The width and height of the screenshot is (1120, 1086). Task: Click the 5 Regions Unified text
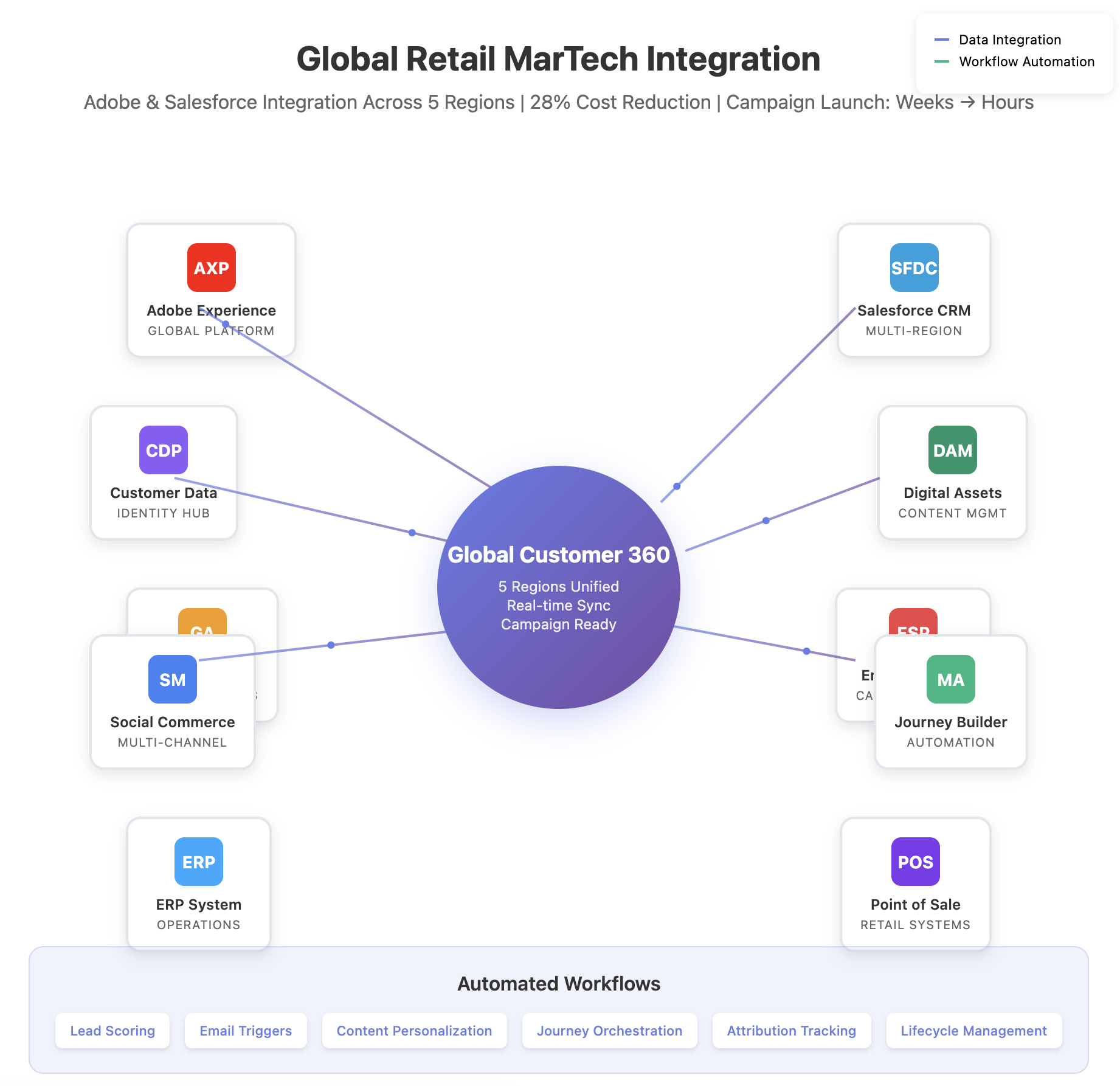pos(559,586)
